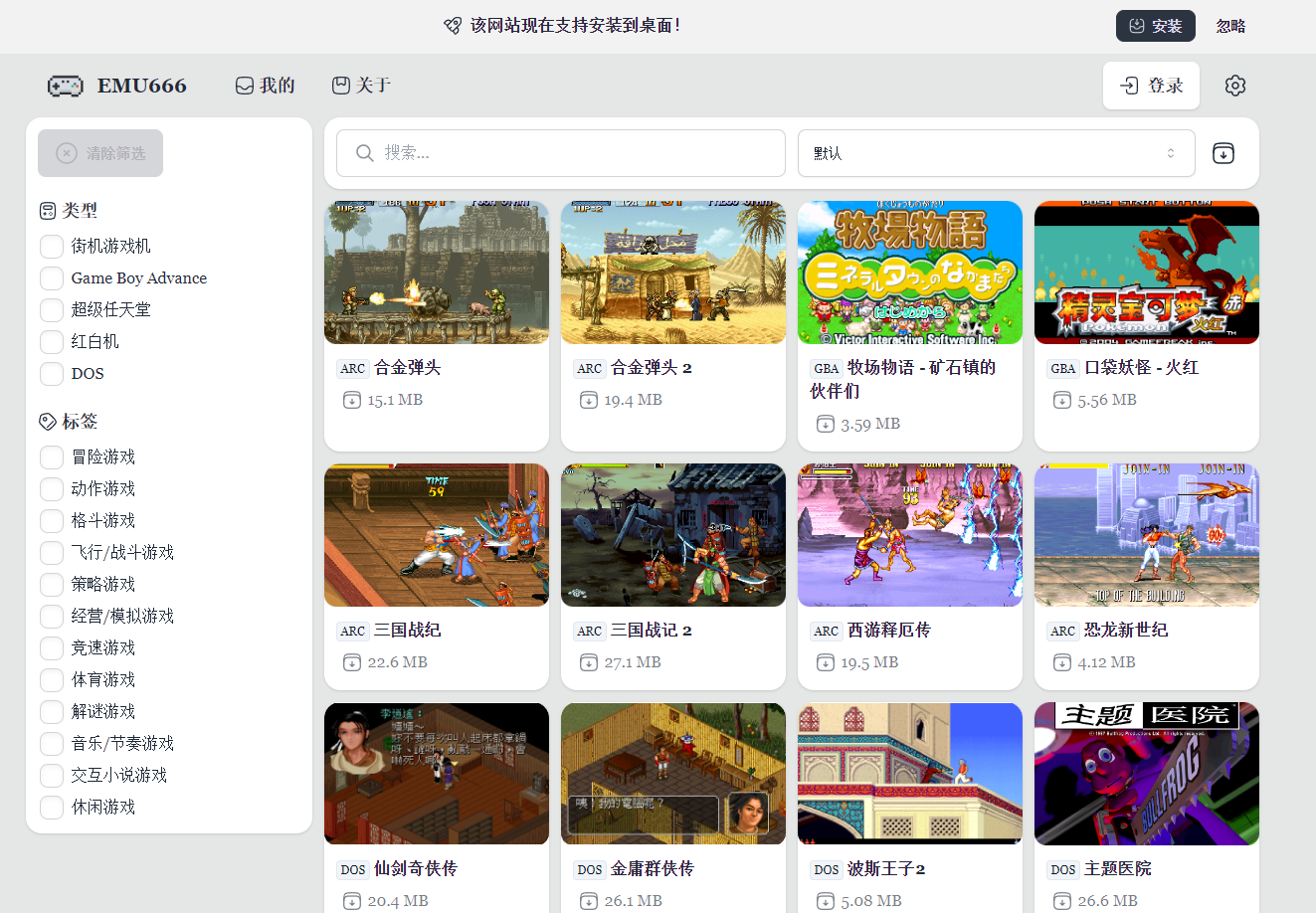Check the 街机游戏机 type filter

click(52, 247)
